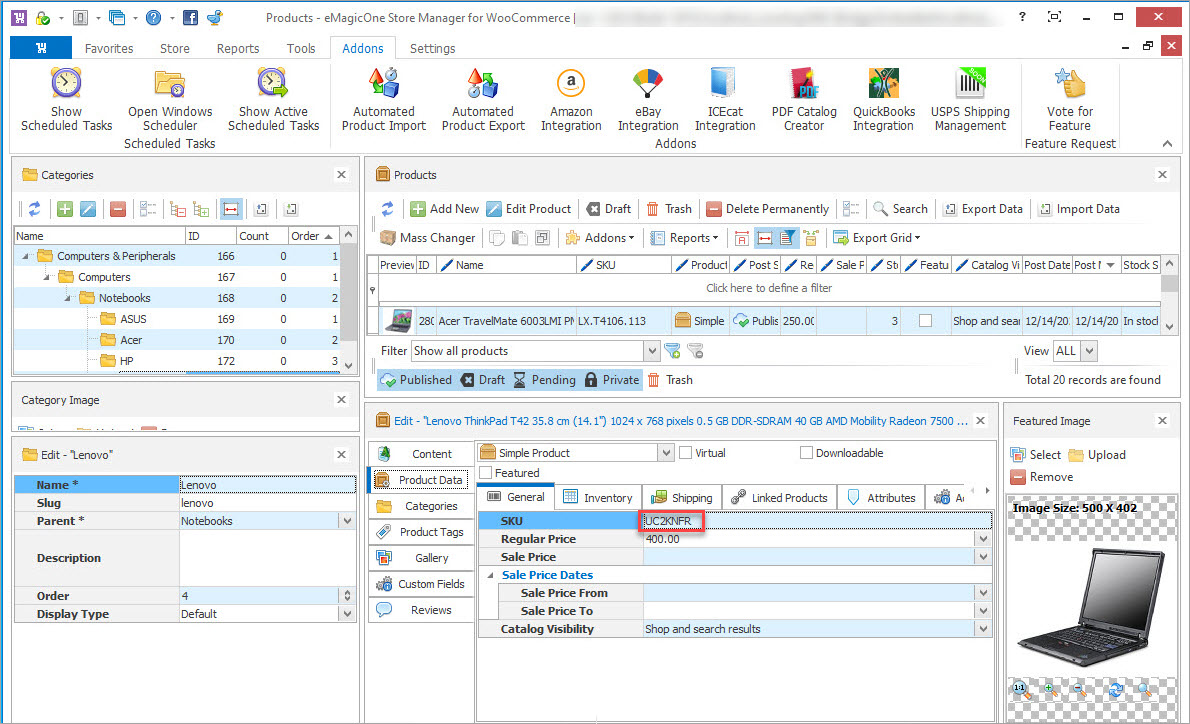
Task: Toggle the Featured checkbox in product editor
Action: click(486, 473)
